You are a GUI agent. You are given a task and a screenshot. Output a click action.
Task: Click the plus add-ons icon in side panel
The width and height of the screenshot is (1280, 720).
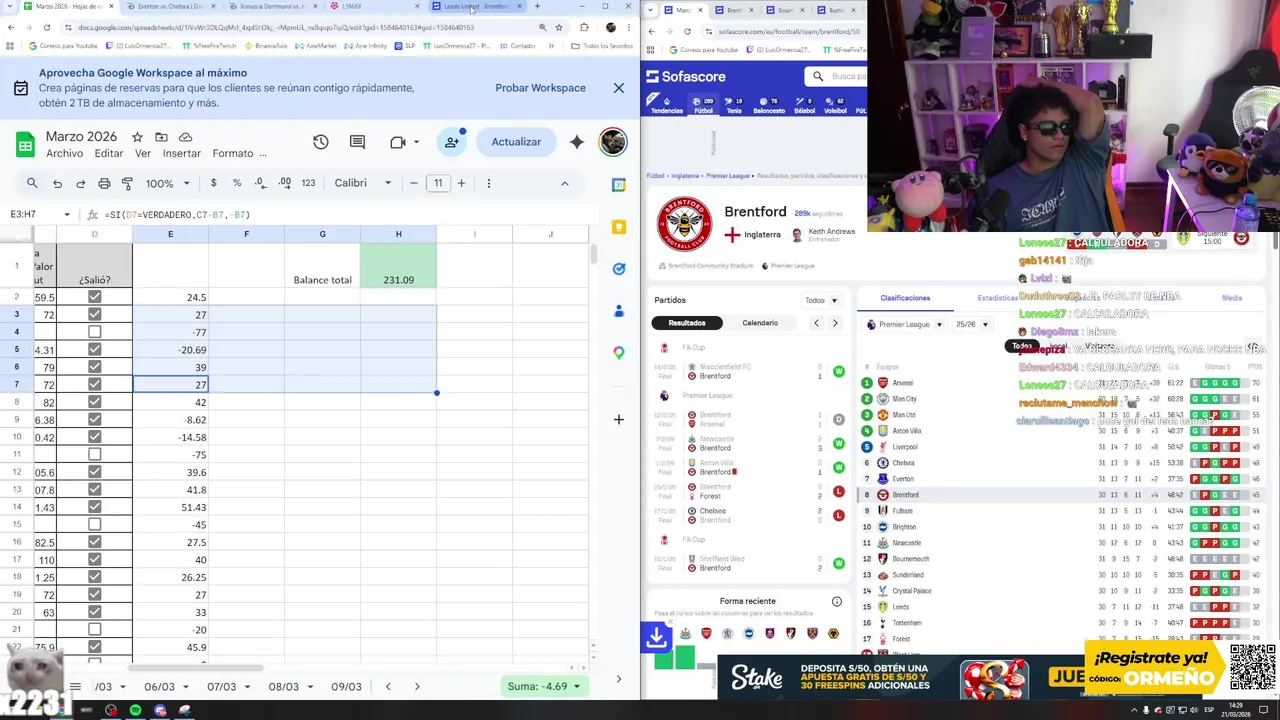618,420
